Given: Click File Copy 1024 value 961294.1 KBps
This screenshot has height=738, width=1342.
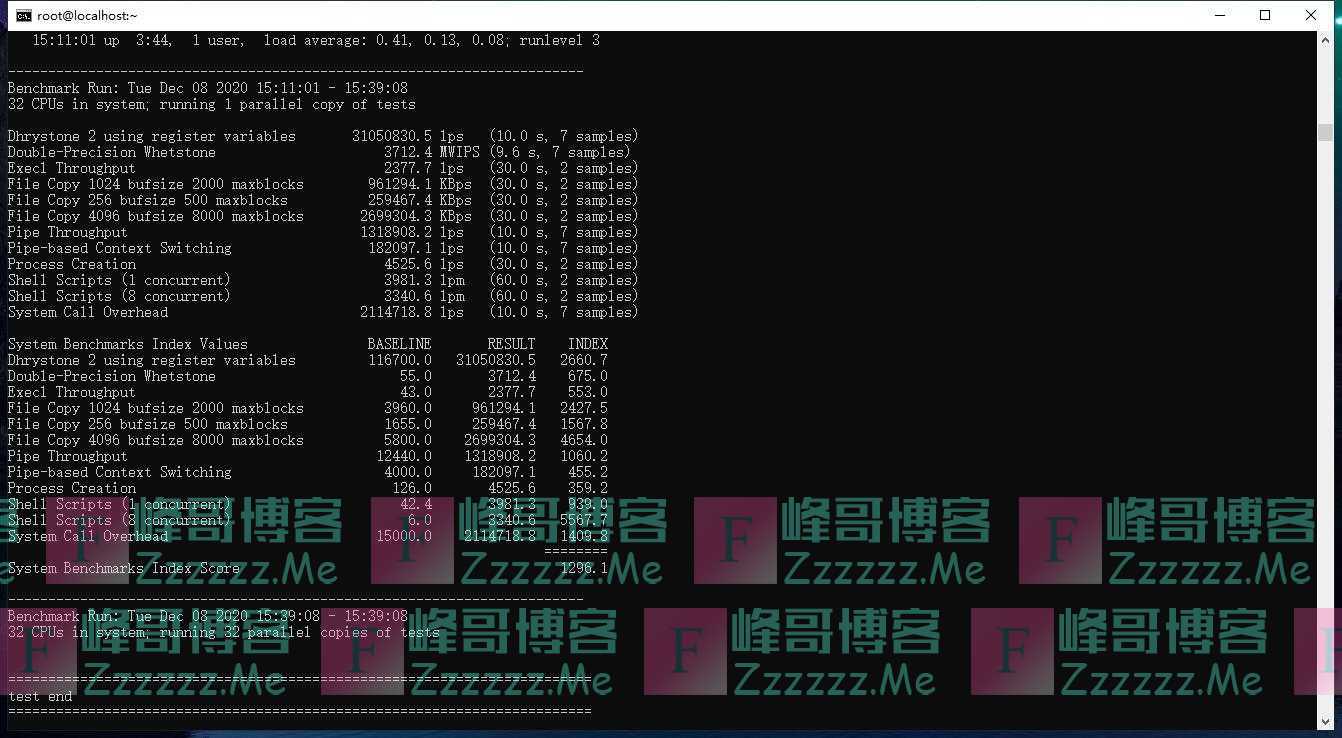Looking at the screenshot, I should tap(420, 185).
